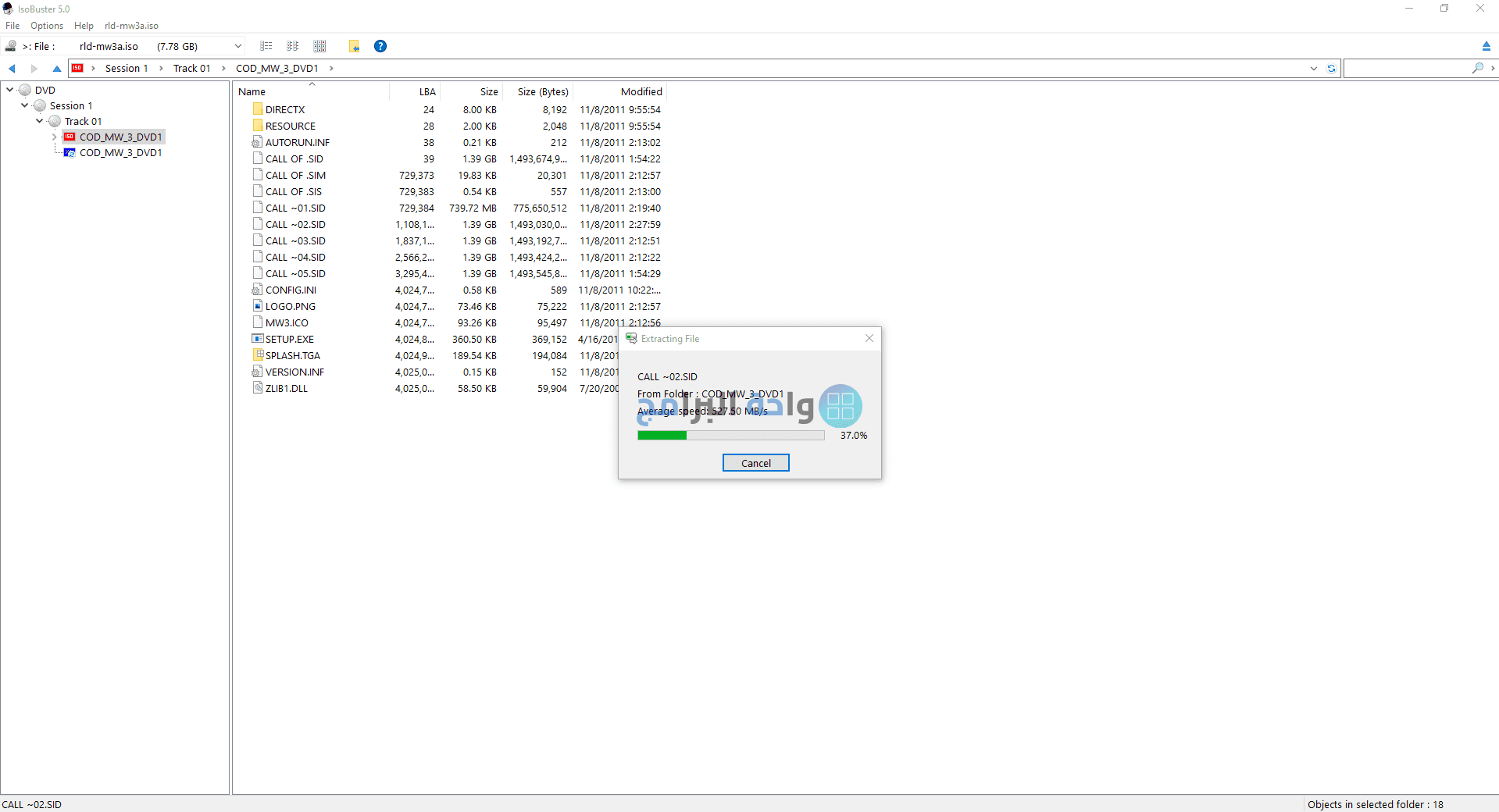Switch to the small icons view
Image resolution: width=1499 pixels, height=812 pixels.
click(x=293, y=46)
